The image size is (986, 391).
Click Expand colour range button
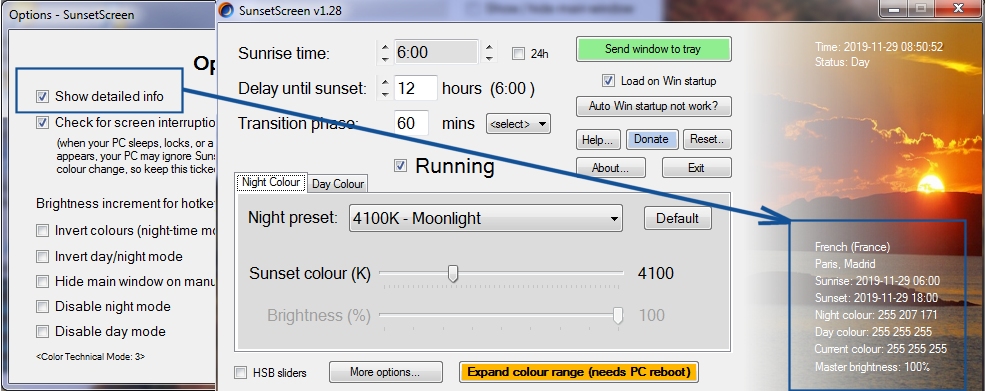click(579, 372)
